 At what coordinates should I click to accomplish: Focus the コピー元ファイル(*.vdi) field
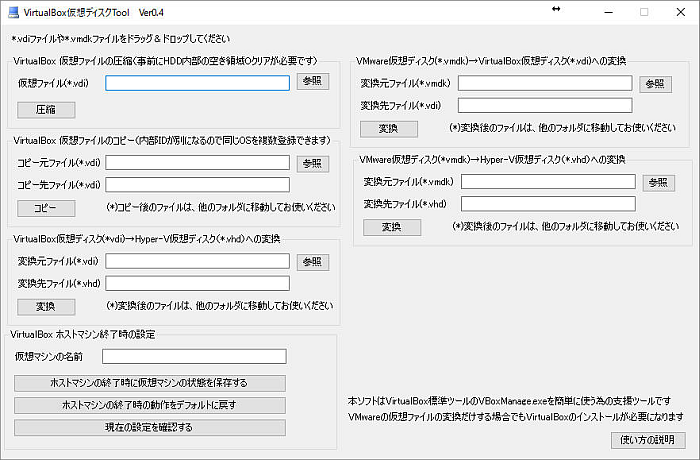coord(197,163)
